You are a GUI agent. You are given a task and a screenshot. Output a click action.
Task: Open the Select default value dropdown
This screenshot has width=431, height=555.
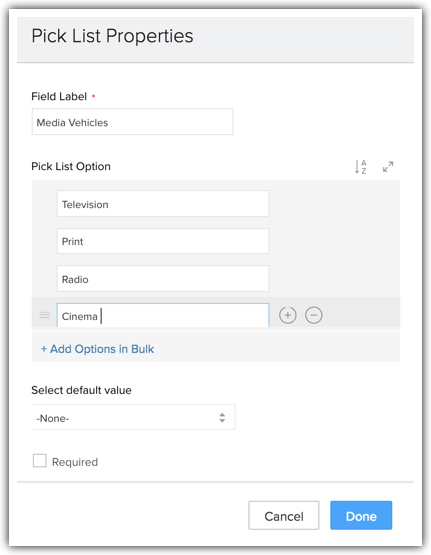133,418
